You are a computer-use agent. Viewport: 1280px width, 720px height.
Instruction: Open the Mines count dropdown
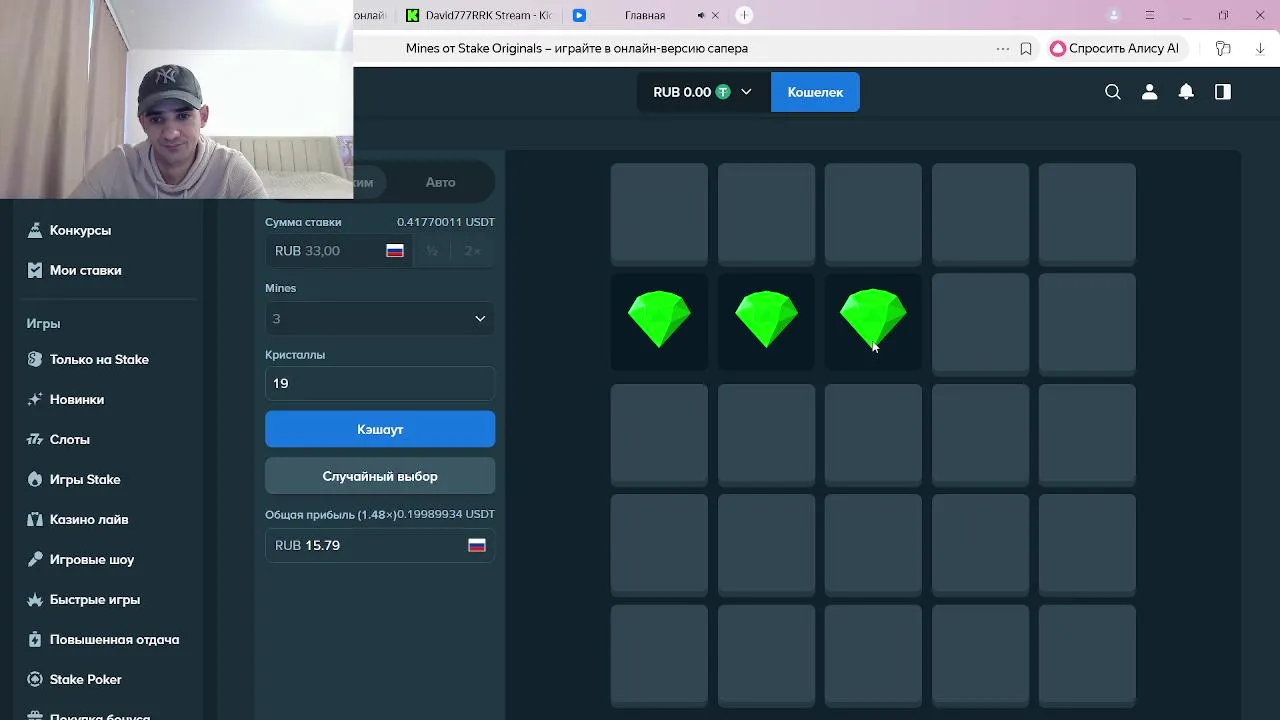(380, 318)
